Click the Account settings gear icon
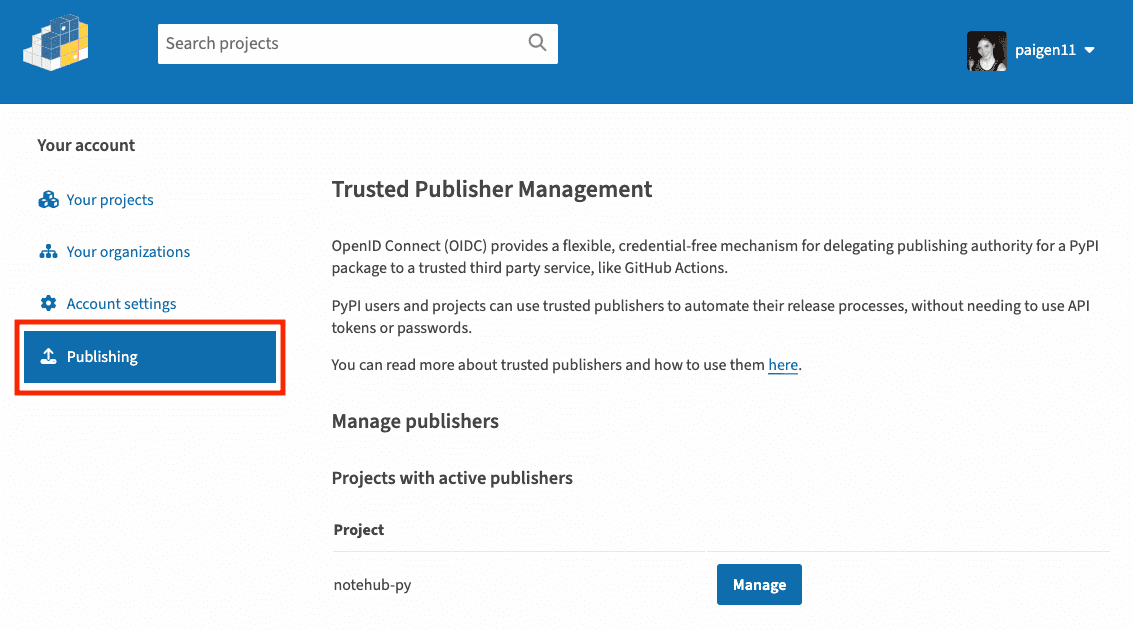Viewport: 1133px width, 630px height. pos(48,303)
